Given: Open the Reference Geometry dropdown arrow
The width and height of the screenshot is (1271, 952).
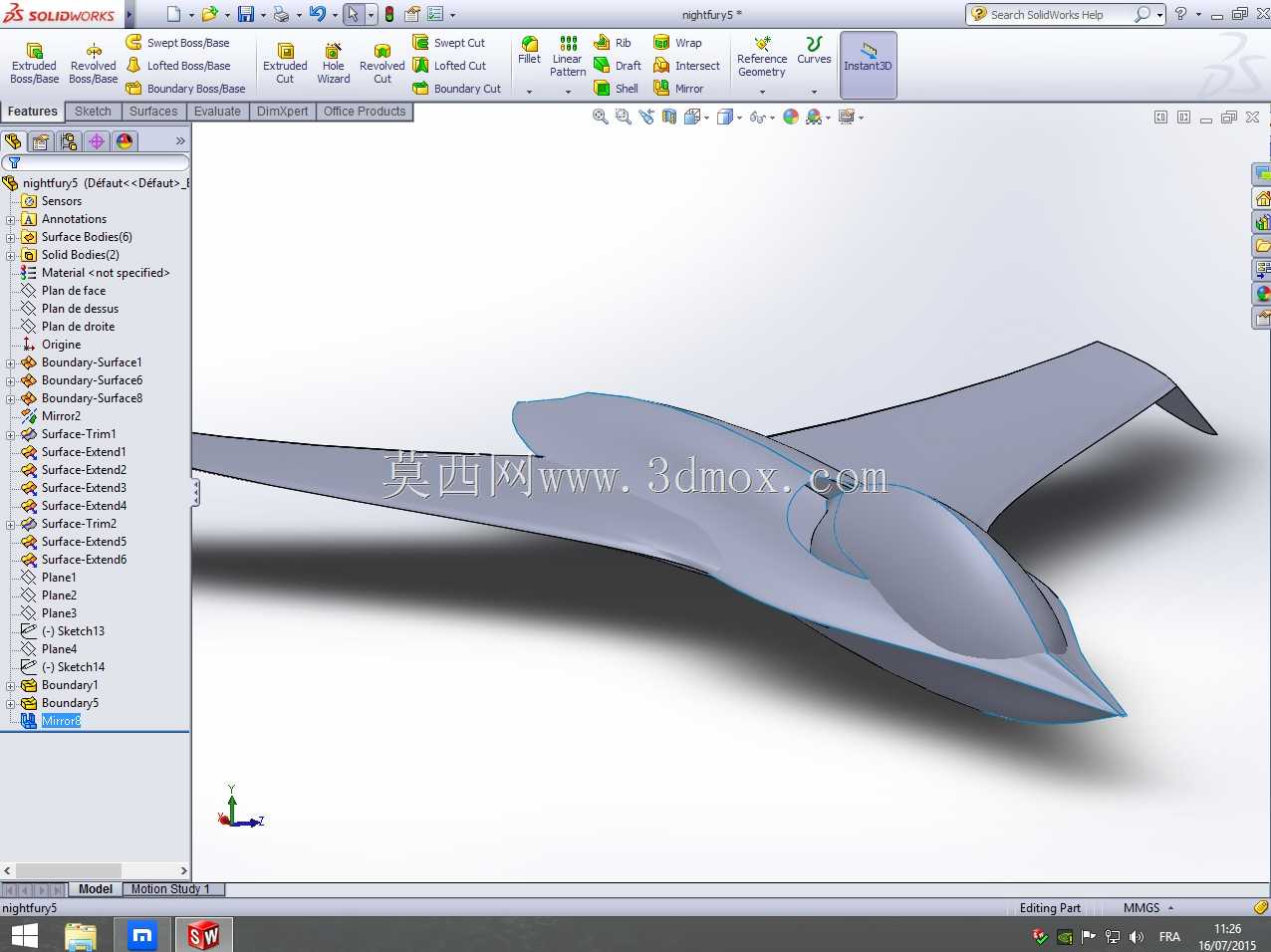Looking at the screenshot, I should pos(762,92).
